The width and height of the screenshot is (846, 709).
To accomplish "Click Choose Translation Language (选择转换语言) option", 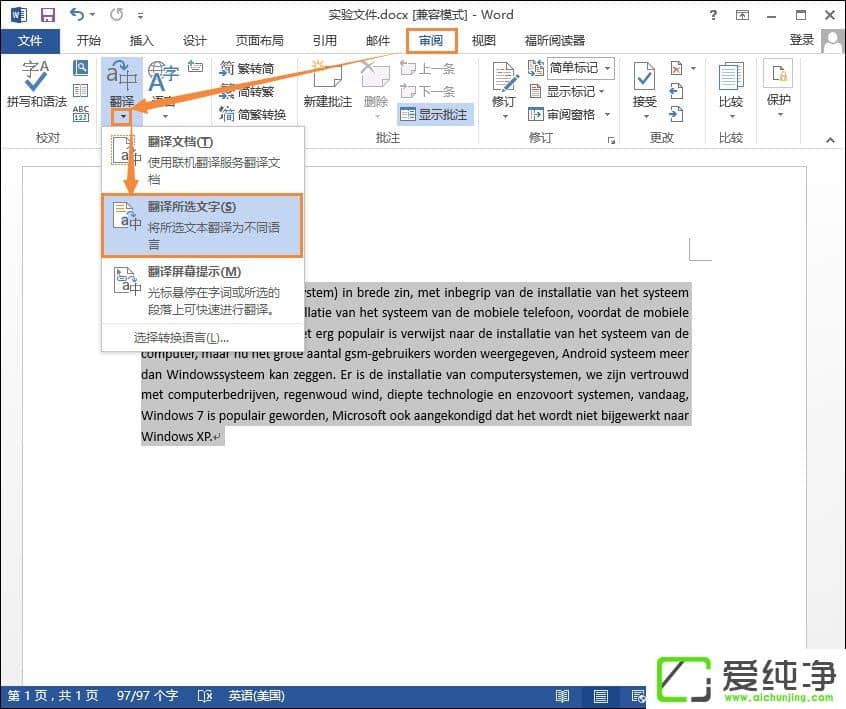I will 181,337.
